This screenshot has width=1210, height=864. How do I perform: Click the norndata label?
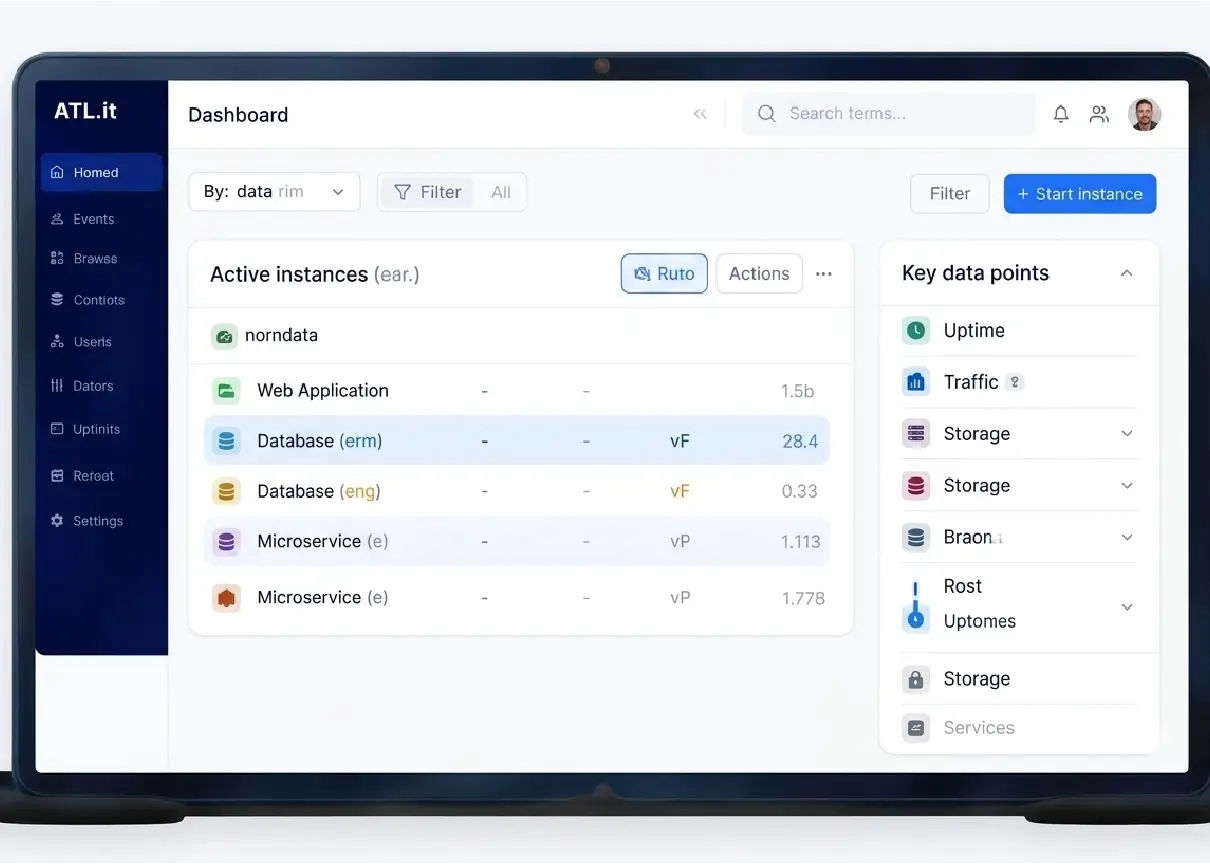point(281,336)
